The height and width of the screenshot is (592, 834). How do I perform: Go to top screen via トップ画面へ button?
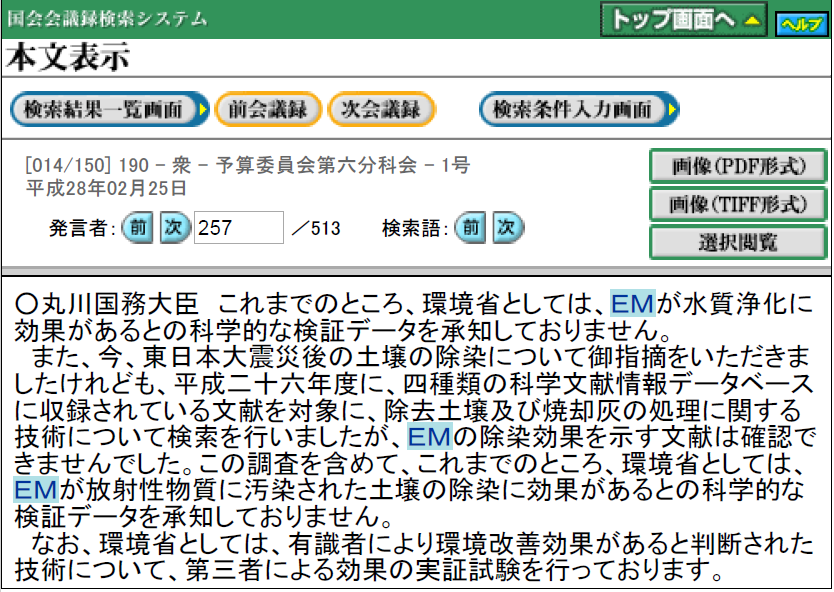pyautogui.click(x=683, y=20)
